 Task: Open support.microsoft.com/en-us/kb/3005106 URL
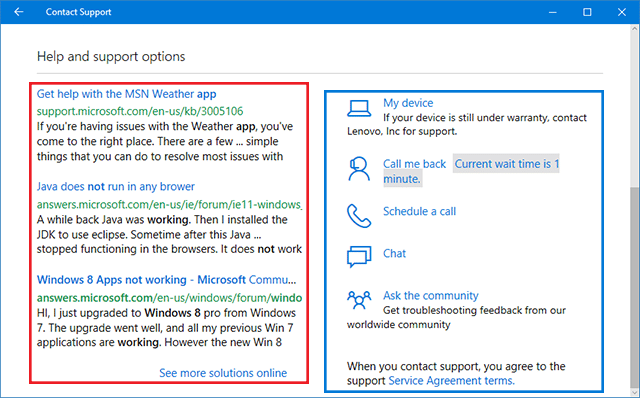pos(140,111)
